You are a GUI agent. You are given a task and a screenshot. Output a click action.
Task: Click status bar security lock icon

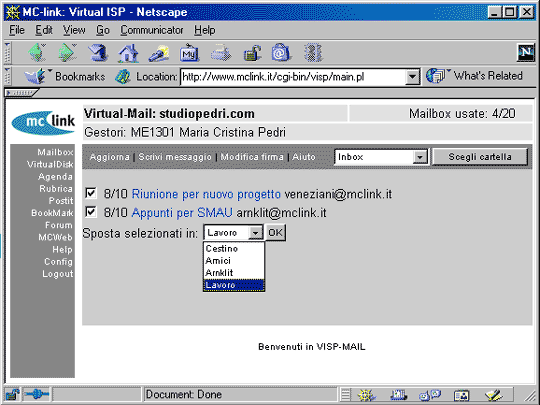pos(12,394)
